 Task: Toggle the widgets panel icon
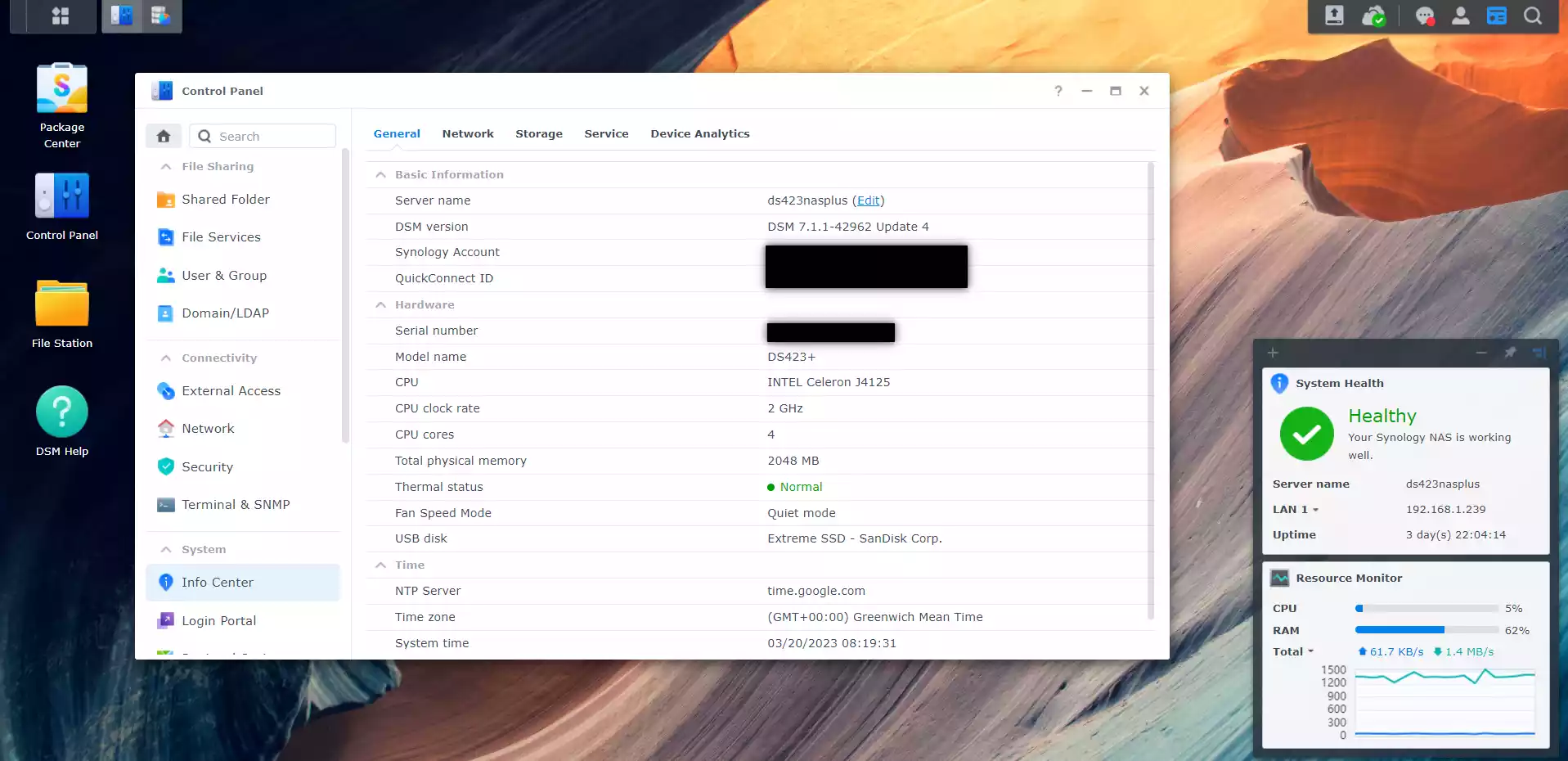click(x=1497, y=16)
